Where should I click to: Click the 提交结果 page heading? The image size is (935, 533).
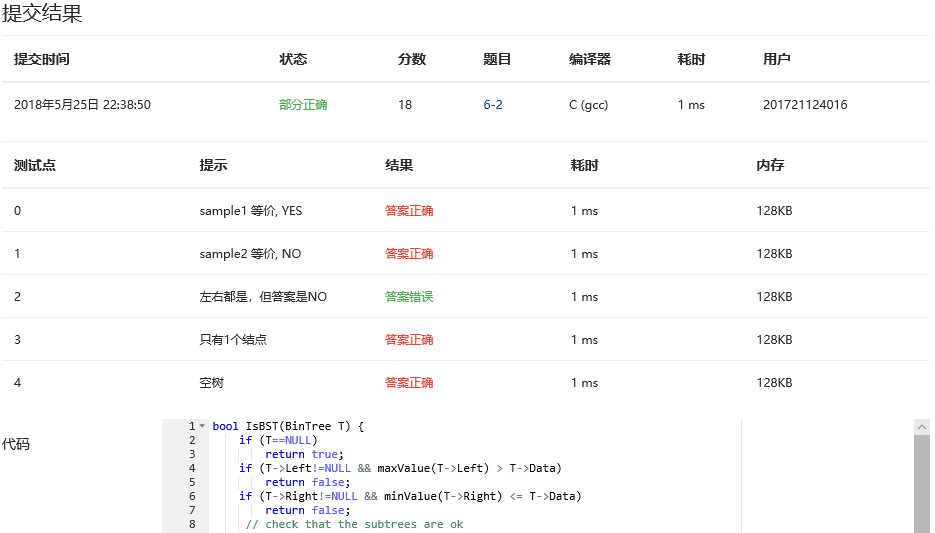pyautogui.click(x=42, y=13)
